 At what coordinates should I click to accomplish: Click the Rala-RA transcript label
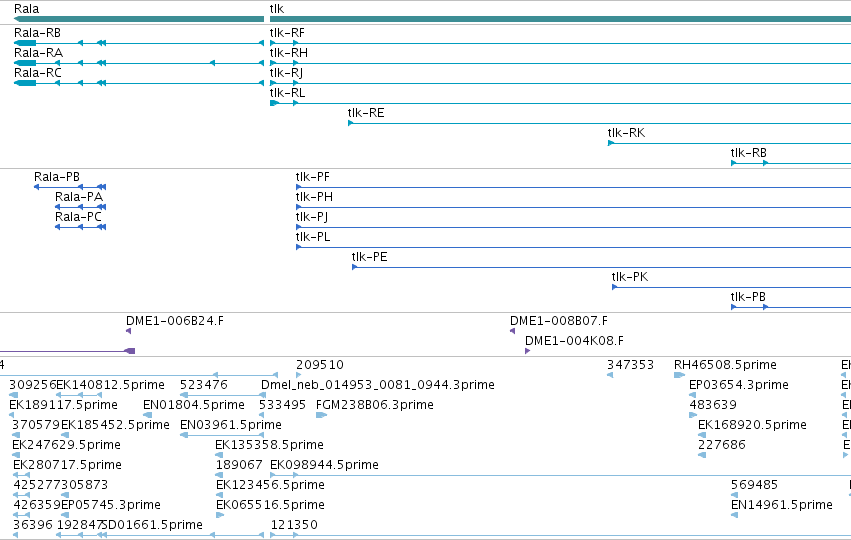coord(39,53)
